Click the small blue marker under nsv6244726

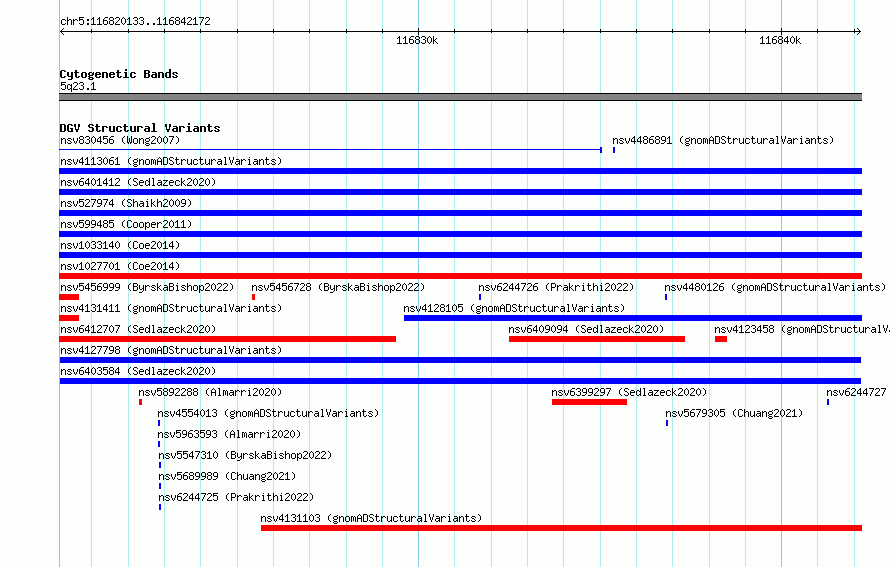(x=480, y=297)
